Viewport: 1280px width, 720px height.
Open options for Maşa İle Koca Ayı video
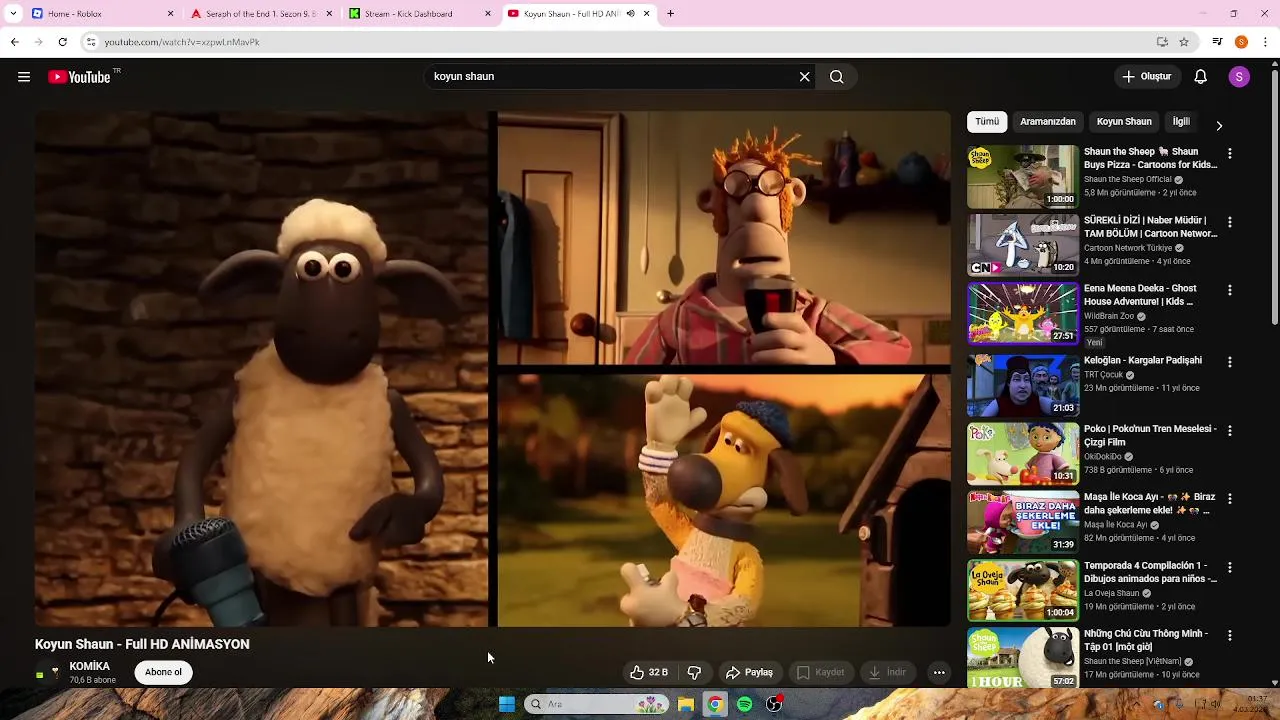[x=1230, y=498]
